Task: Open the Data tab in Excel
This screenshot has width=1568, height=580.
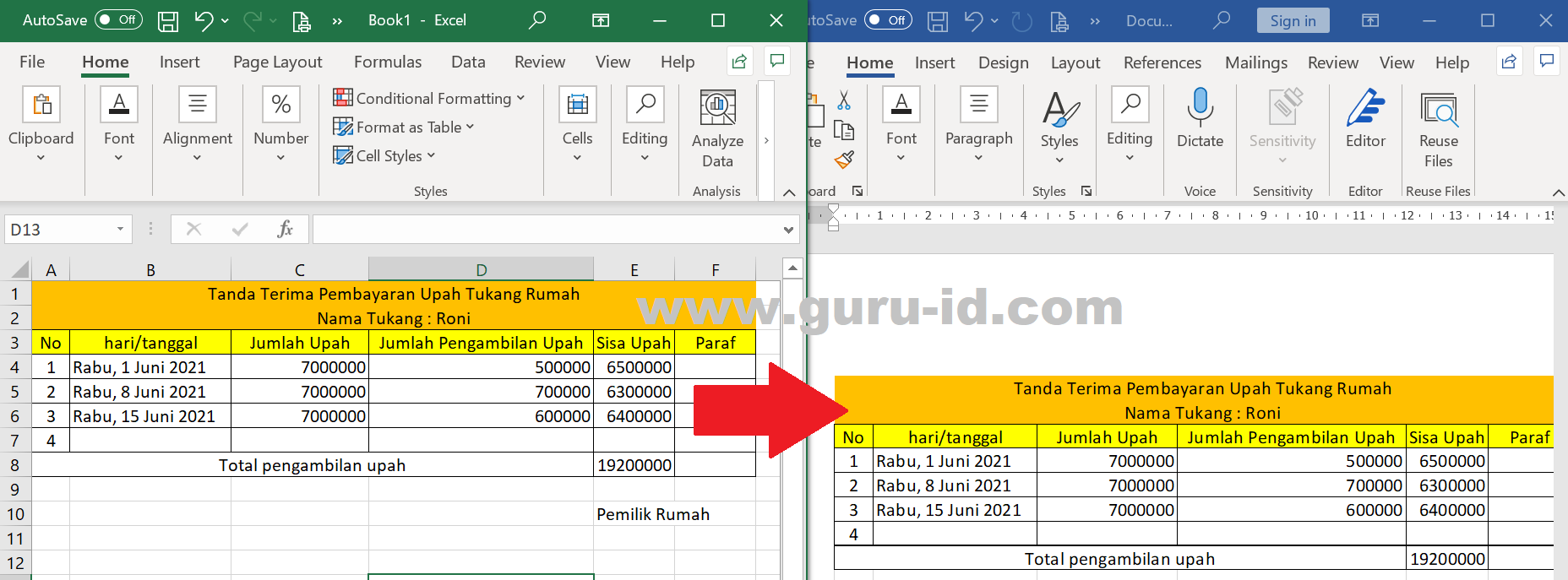Action: click(468, 62)
